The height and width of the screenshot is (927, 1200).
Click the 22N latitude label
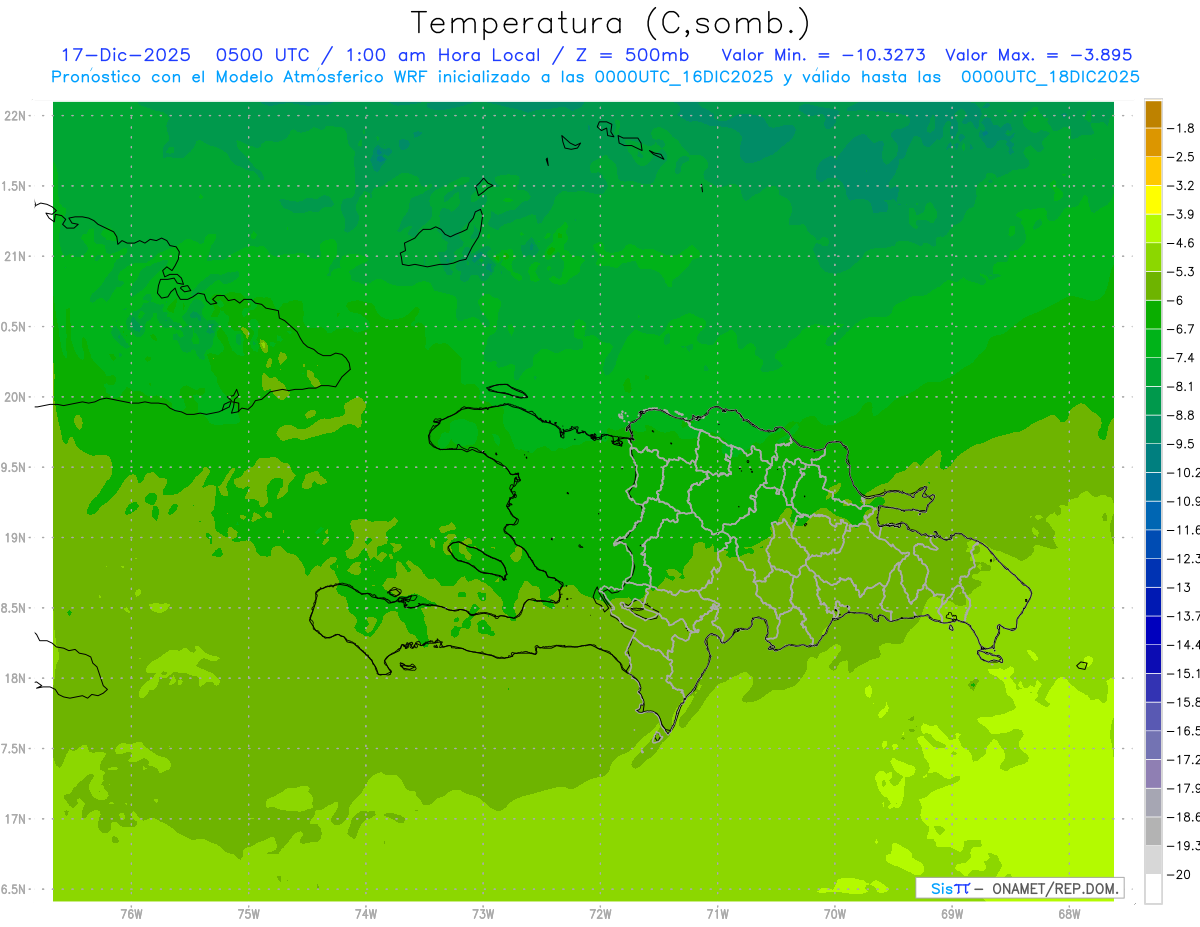(x=15, y=116)
